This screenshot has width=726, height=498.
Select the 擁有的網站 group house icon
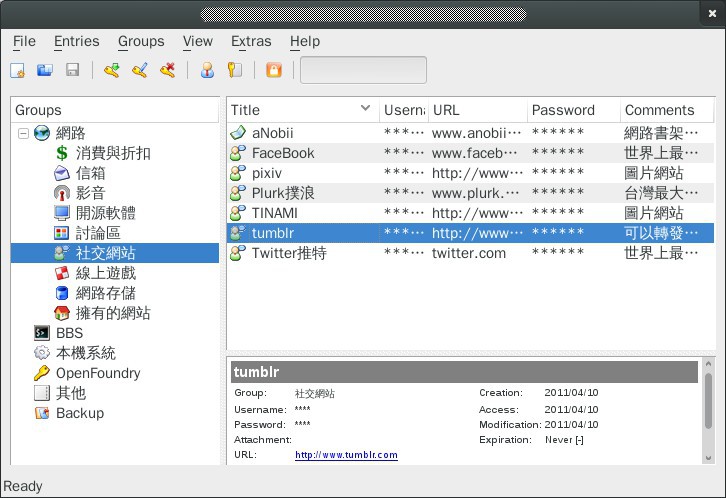[x=62, y=313]
